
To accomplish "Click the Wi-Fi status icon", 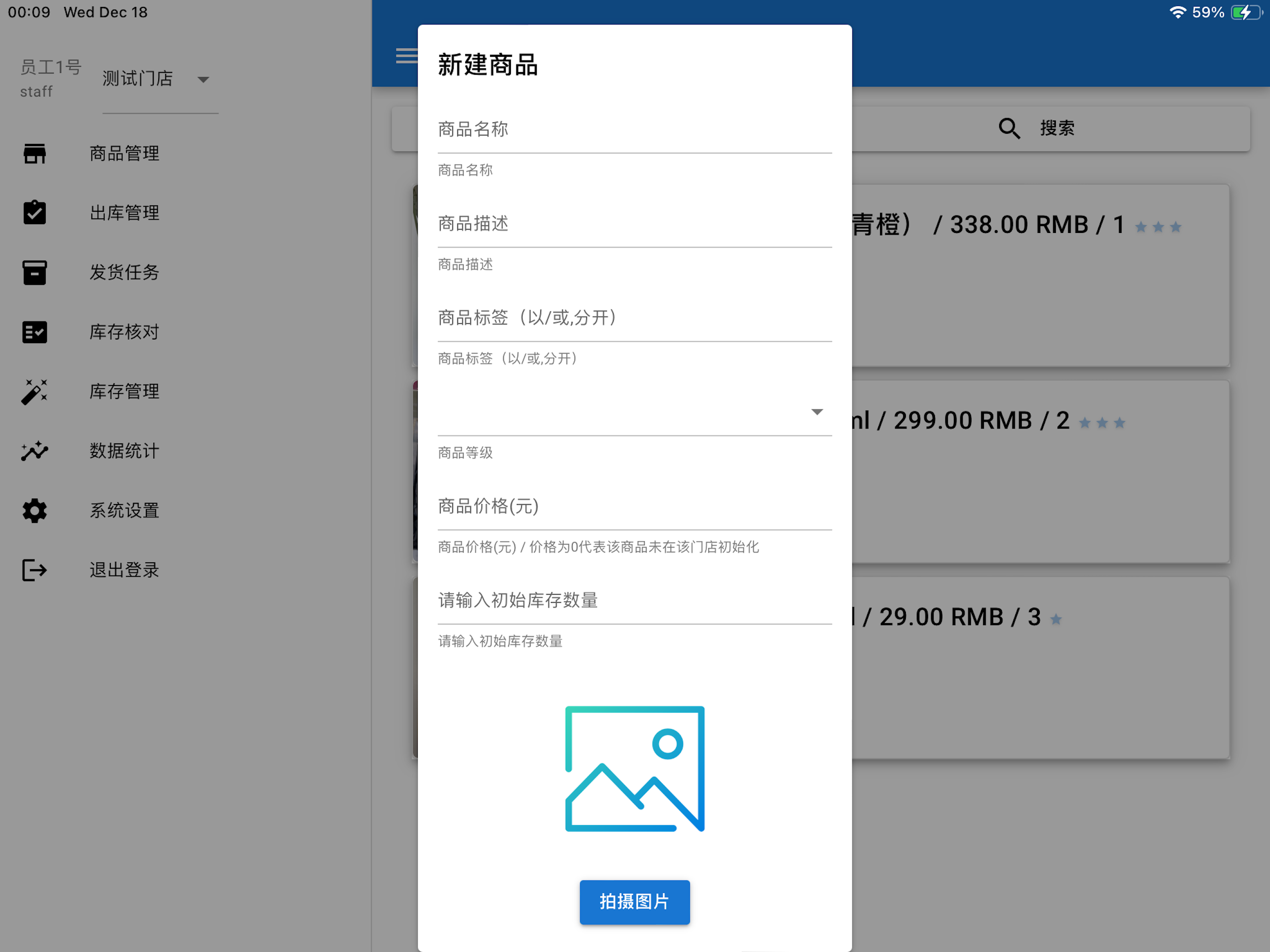I will click(1178, 12).
